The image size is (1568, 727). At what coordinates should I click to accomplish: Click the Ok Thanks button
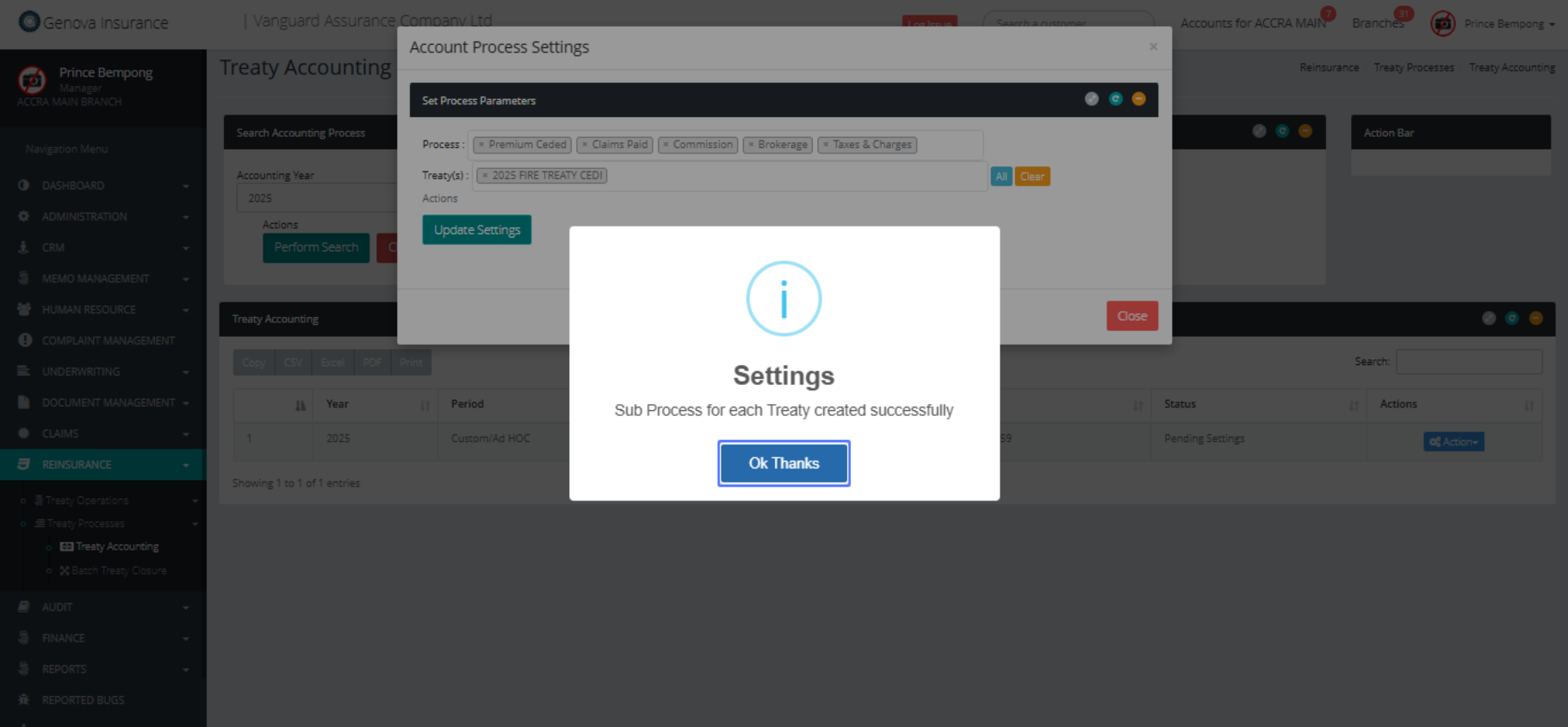tap(784, 463)
